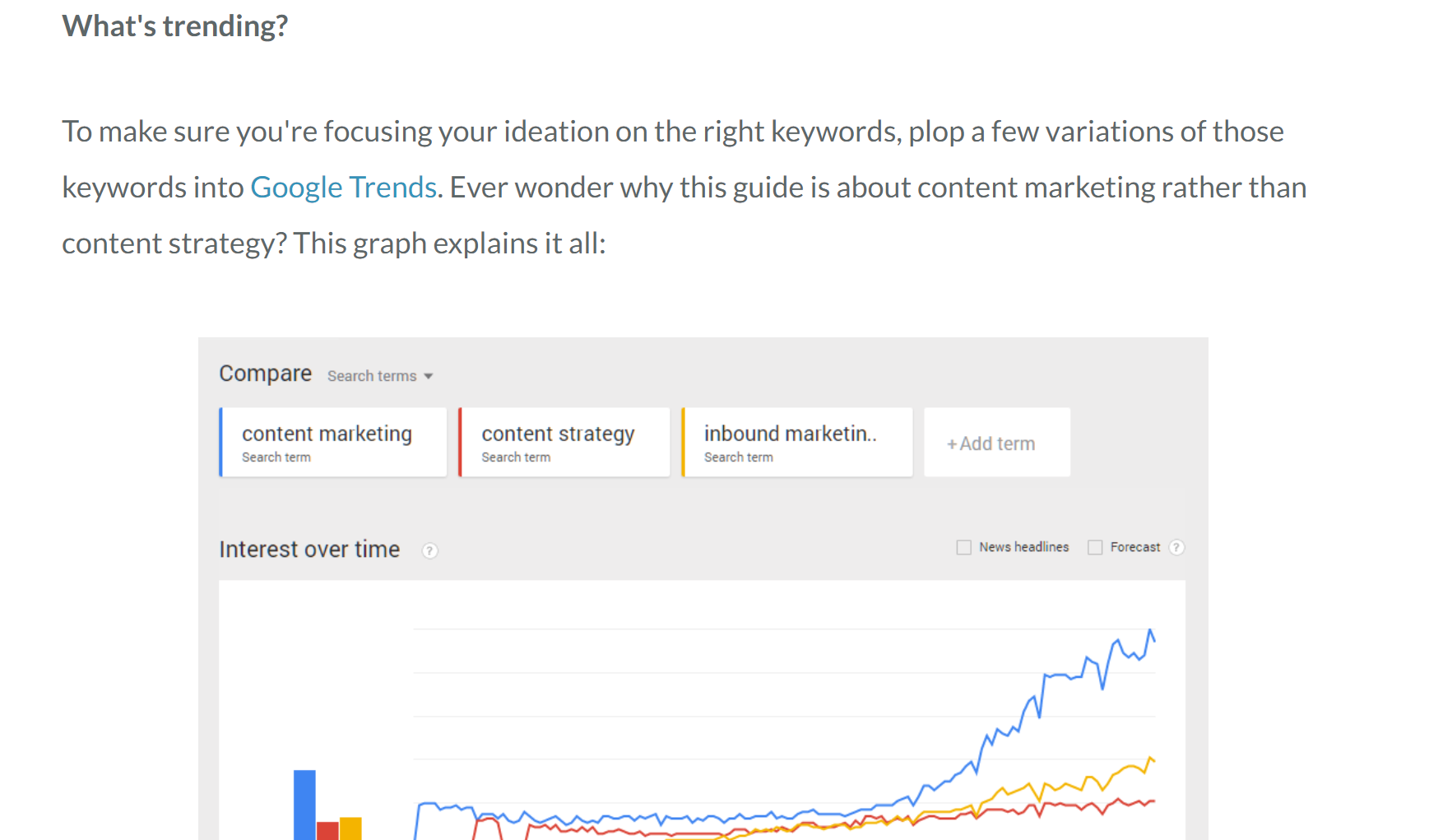Click the yellow average bar in chart
The width and height of the screenshot is (1429, 840).
click(x=350, y=828)
